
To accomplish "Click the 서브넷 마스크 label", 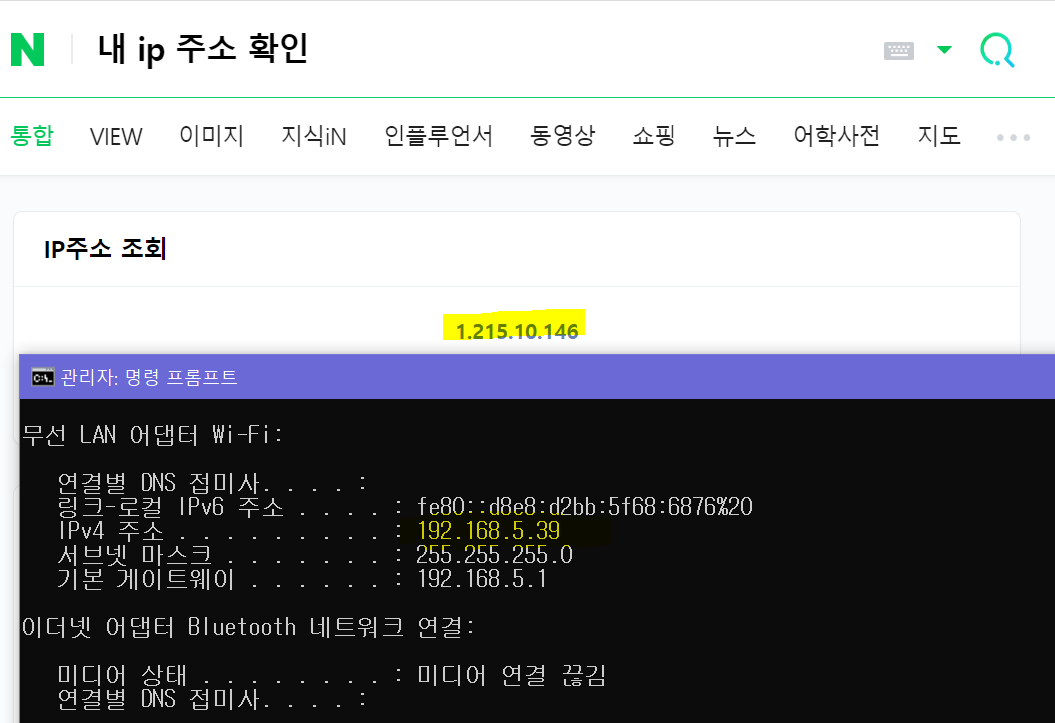I will pyautogui.click(x=135, y=555).
